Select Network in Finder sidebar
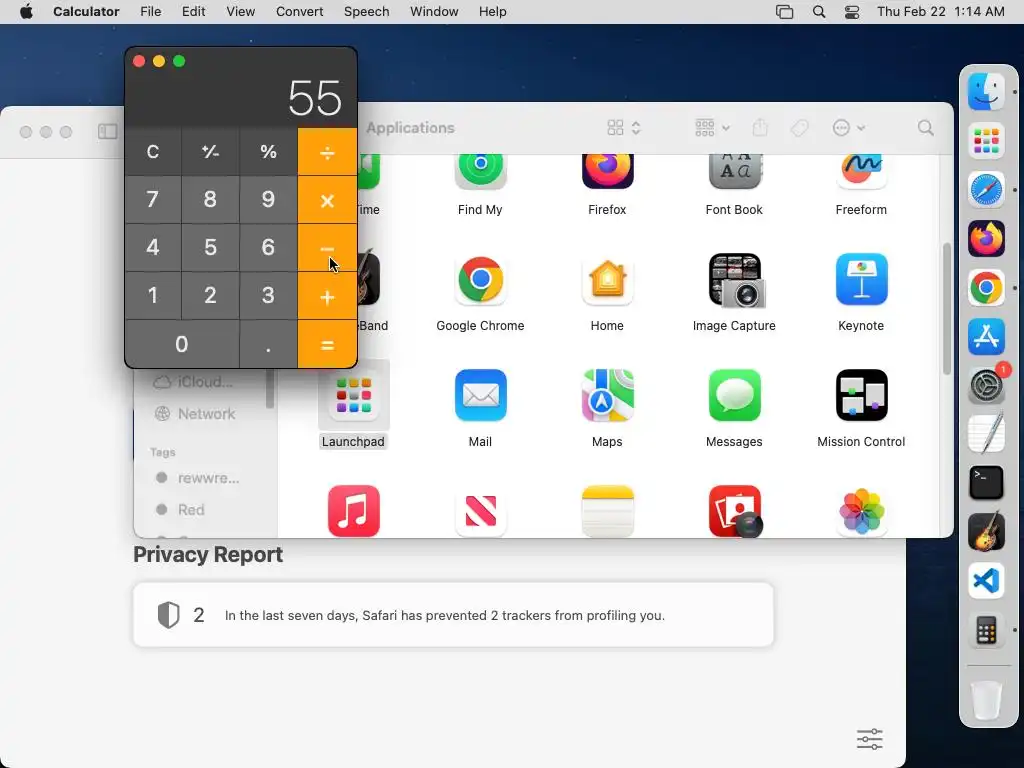Screen dimensions: 1024x768 tap(206, 414)
